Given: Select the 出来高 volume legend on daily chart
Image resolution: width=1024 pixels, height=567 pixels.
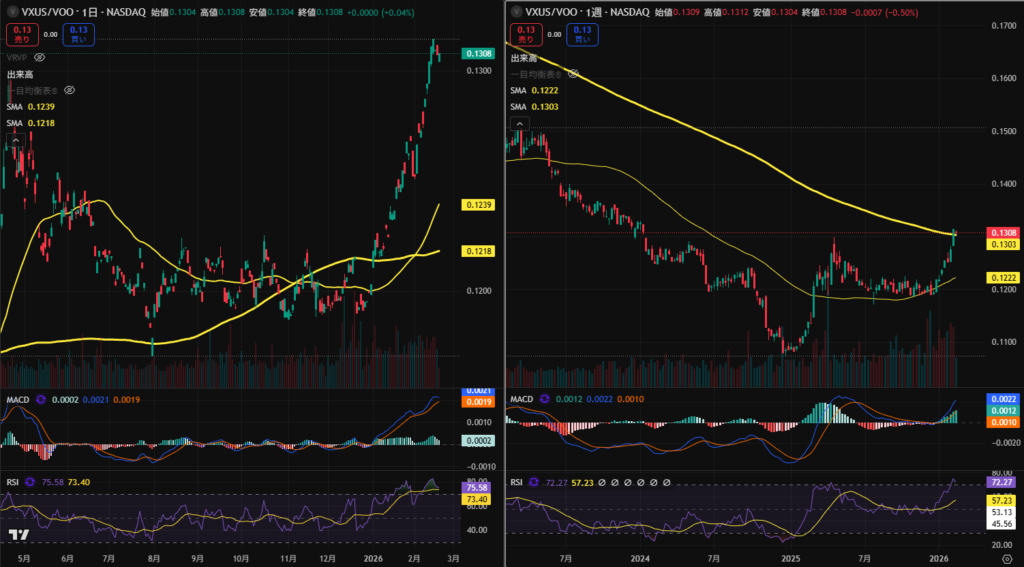Looking at the screenshot, I should (22, 74).
